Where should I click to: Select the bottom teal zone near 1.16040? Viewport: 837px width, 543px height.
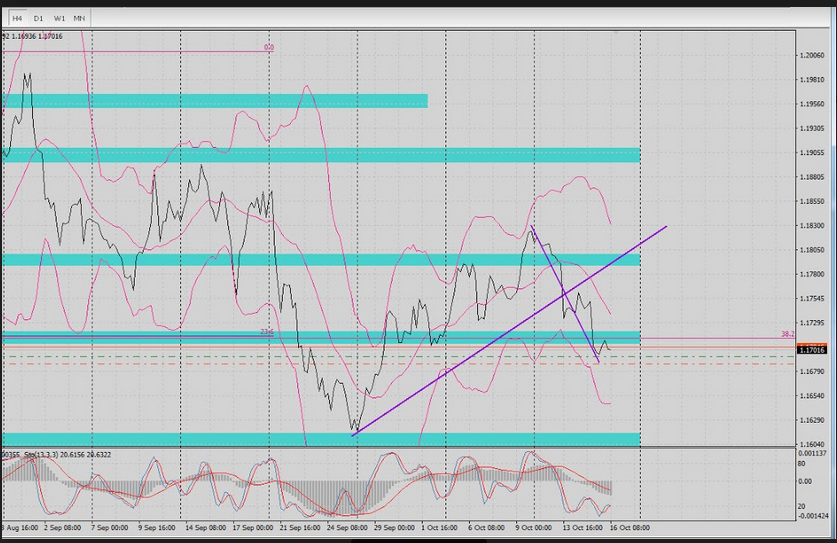320,439
